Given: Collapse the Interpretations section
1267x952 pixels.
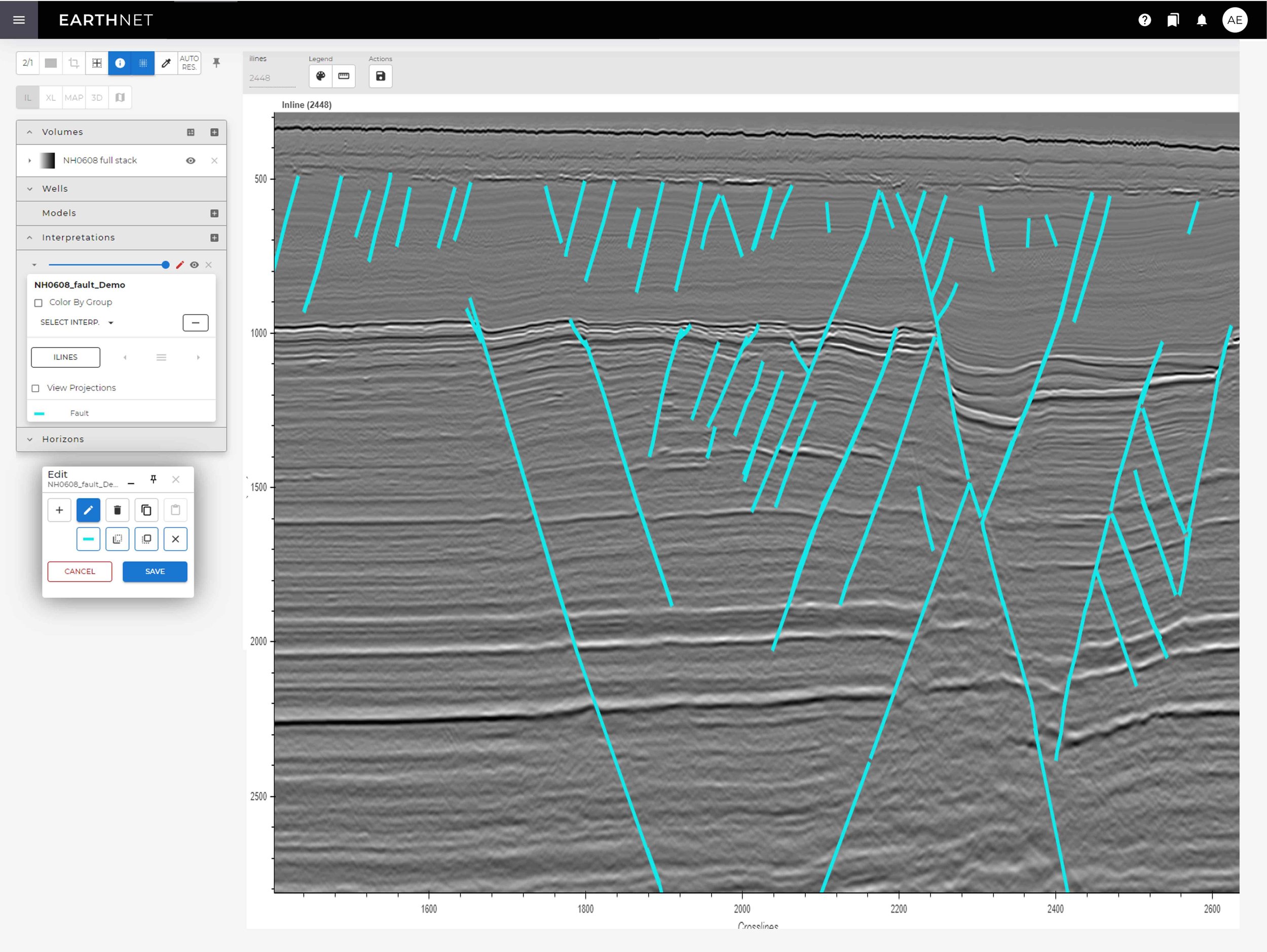Looking at the screenshot, I should pyautogui.click(x=29, y=237).
